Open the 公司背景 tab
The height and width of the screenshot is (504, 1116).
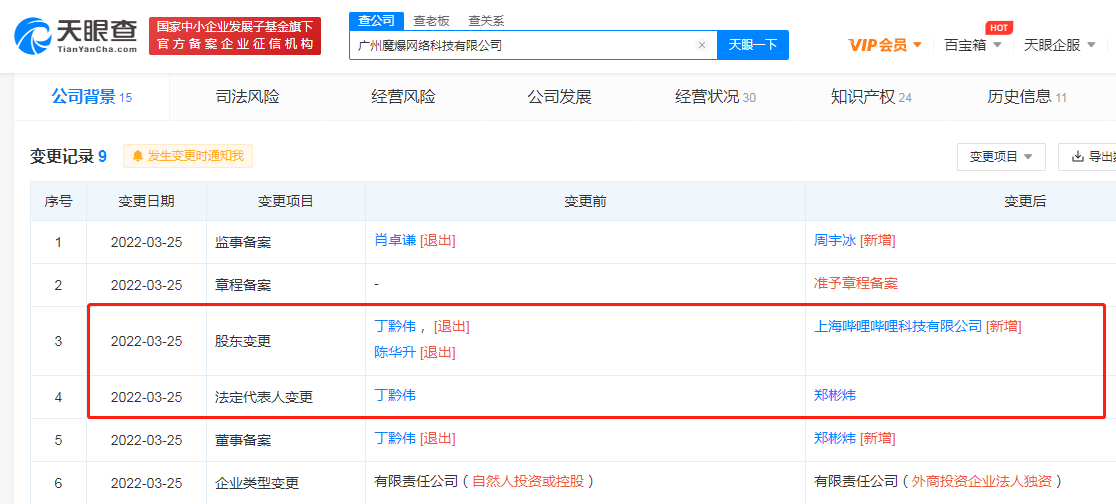[x=92, y=97]
